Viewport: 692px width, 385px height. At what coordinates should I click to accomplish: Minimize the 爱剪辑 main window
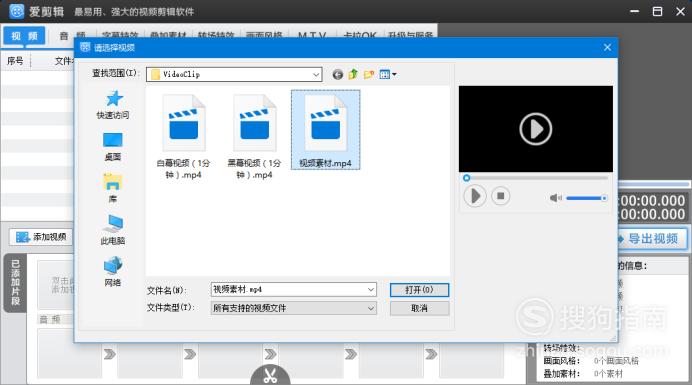(x=635, y=11)
